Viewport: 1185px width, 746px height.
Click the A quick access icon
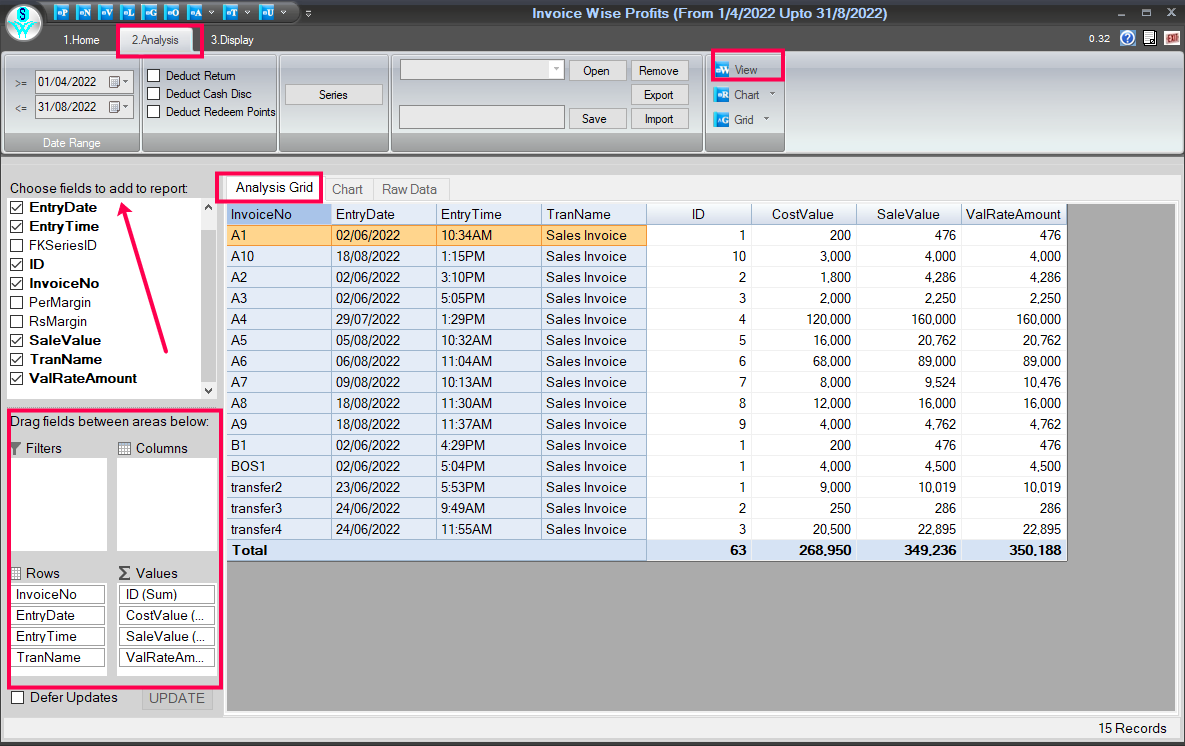click(x=195, y=12)
